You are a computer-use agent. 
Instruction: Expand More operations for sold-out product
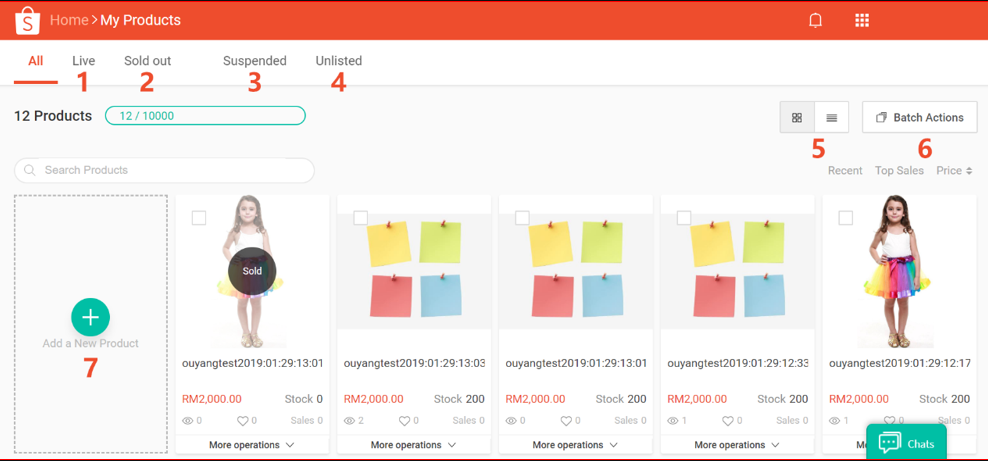click(252, 445)
